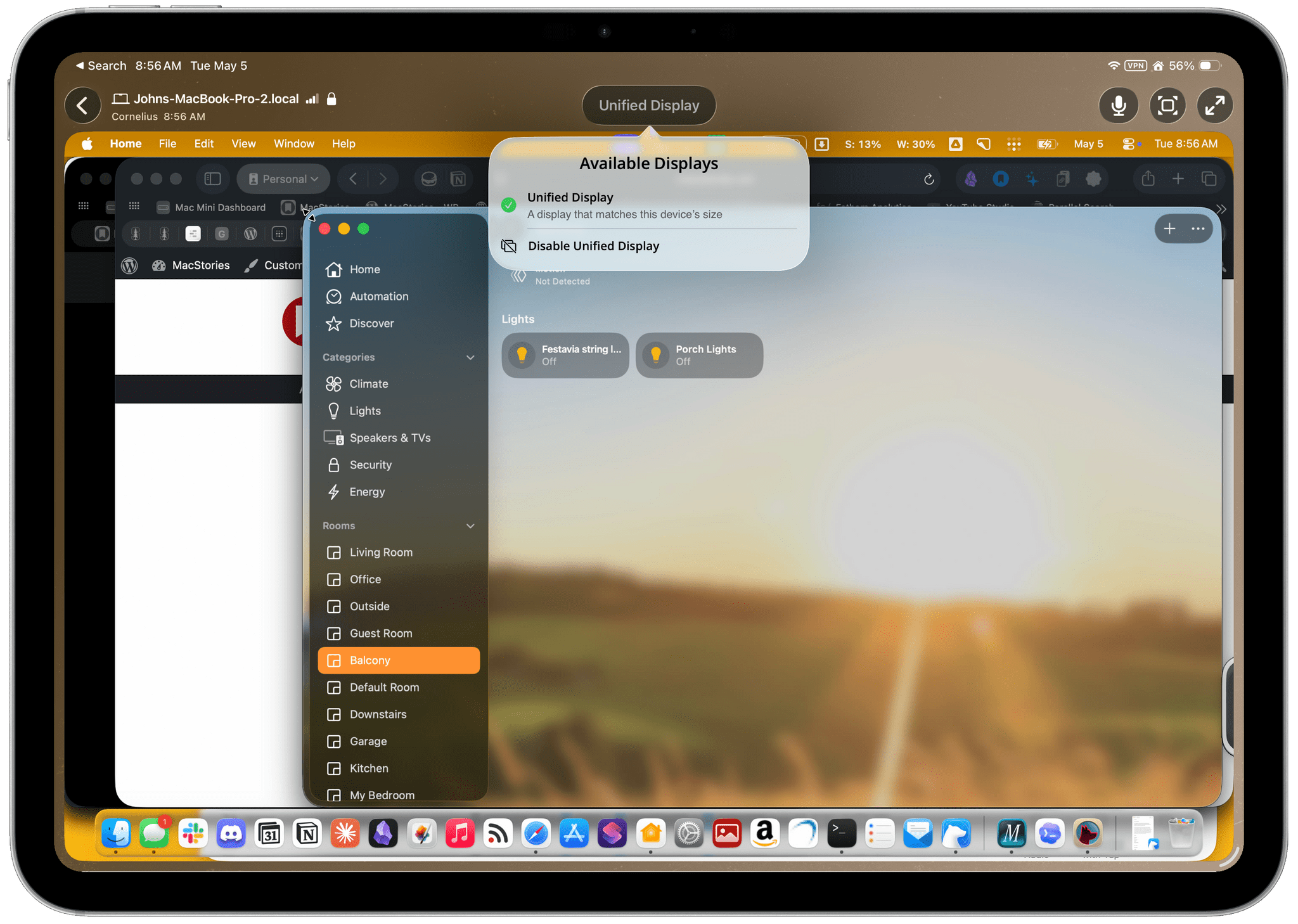Open the Office room

coord(399,580)
